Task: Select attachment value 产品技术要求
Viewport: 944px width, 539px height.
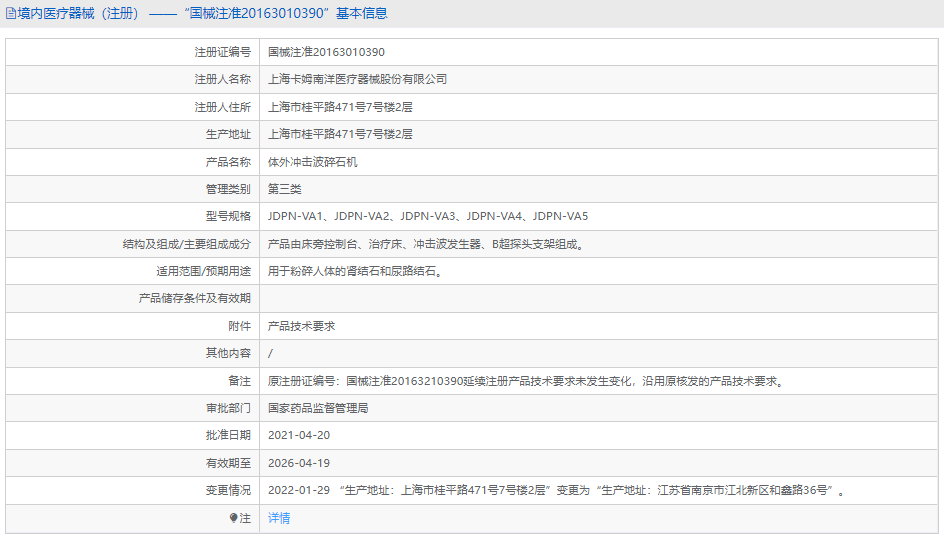Action: [x=301, y=326]
